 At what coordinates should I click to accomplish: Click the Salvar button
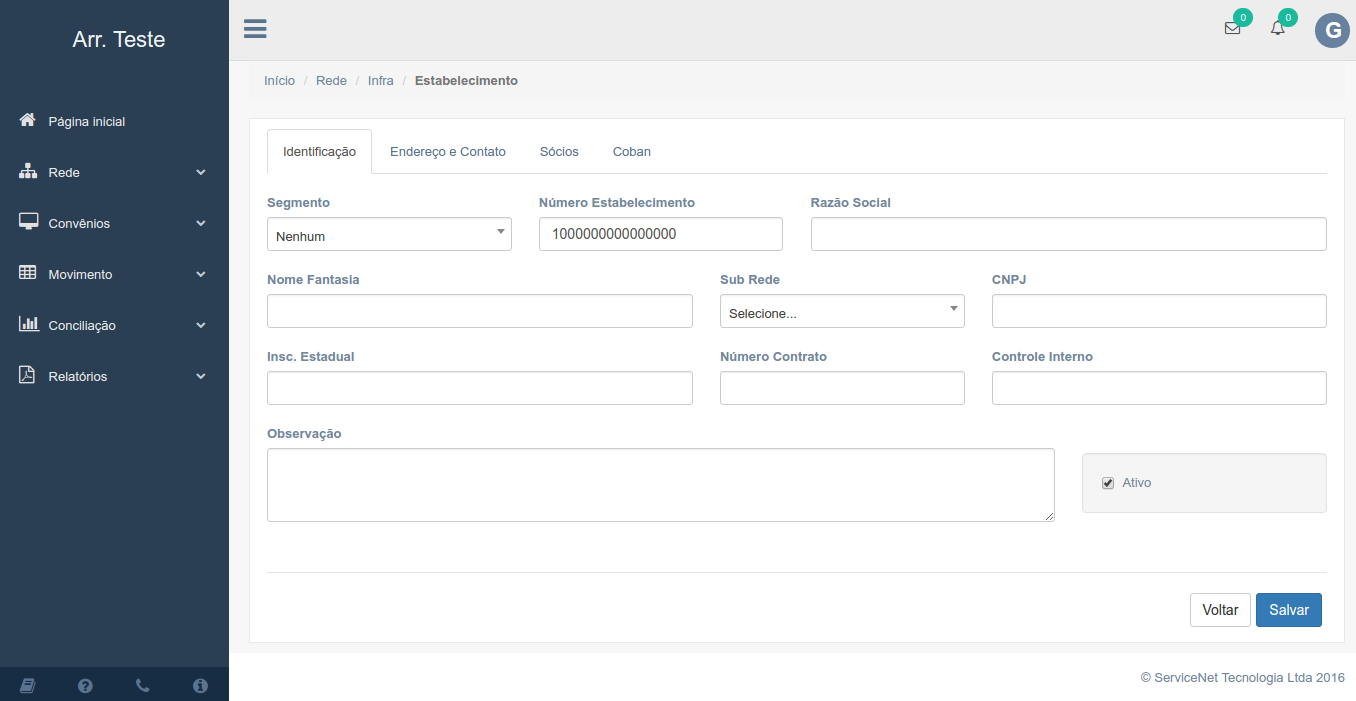(x=1288, y=610)
